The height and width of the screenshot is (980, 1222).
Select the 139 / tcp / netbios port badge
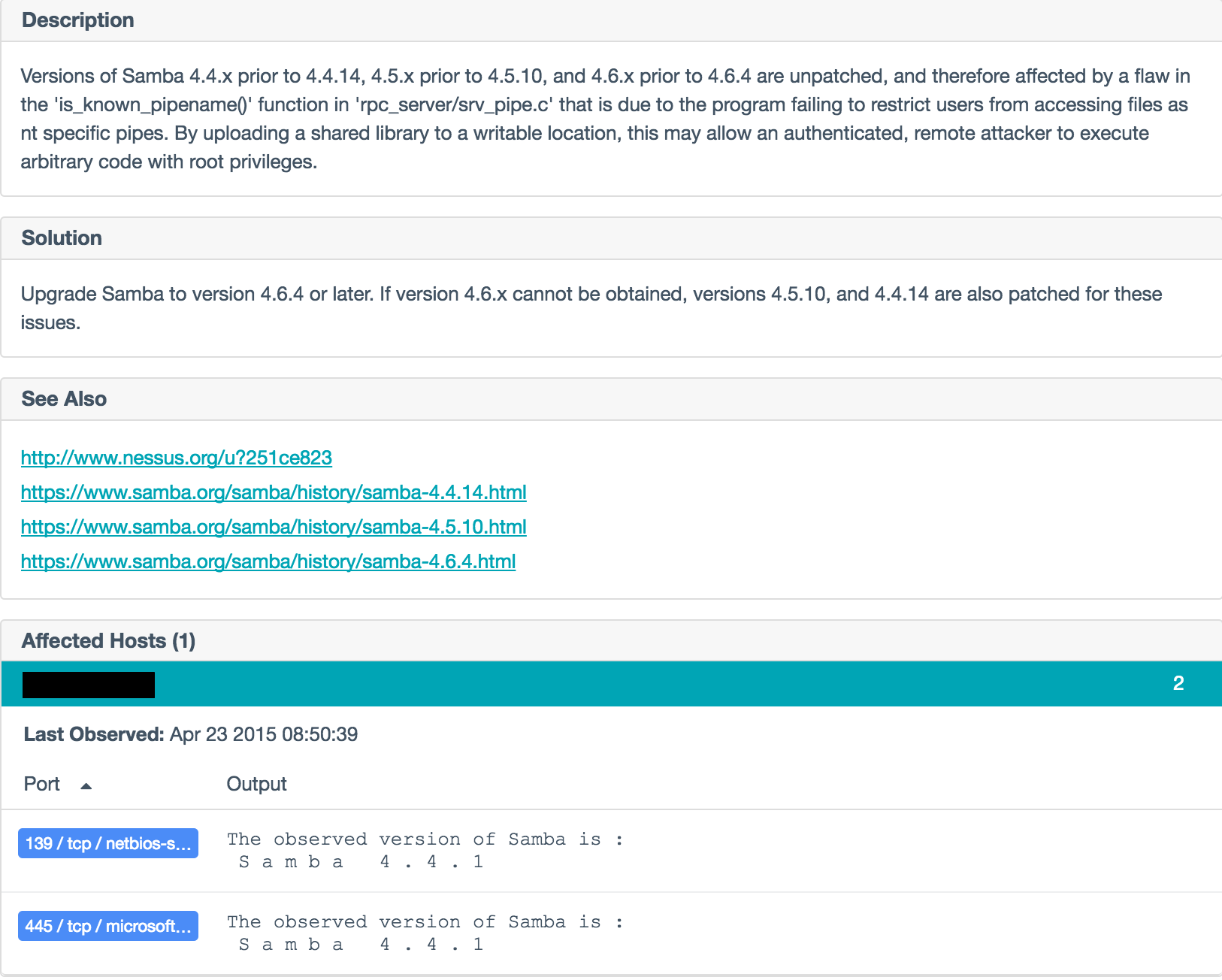tap(108, 843)
